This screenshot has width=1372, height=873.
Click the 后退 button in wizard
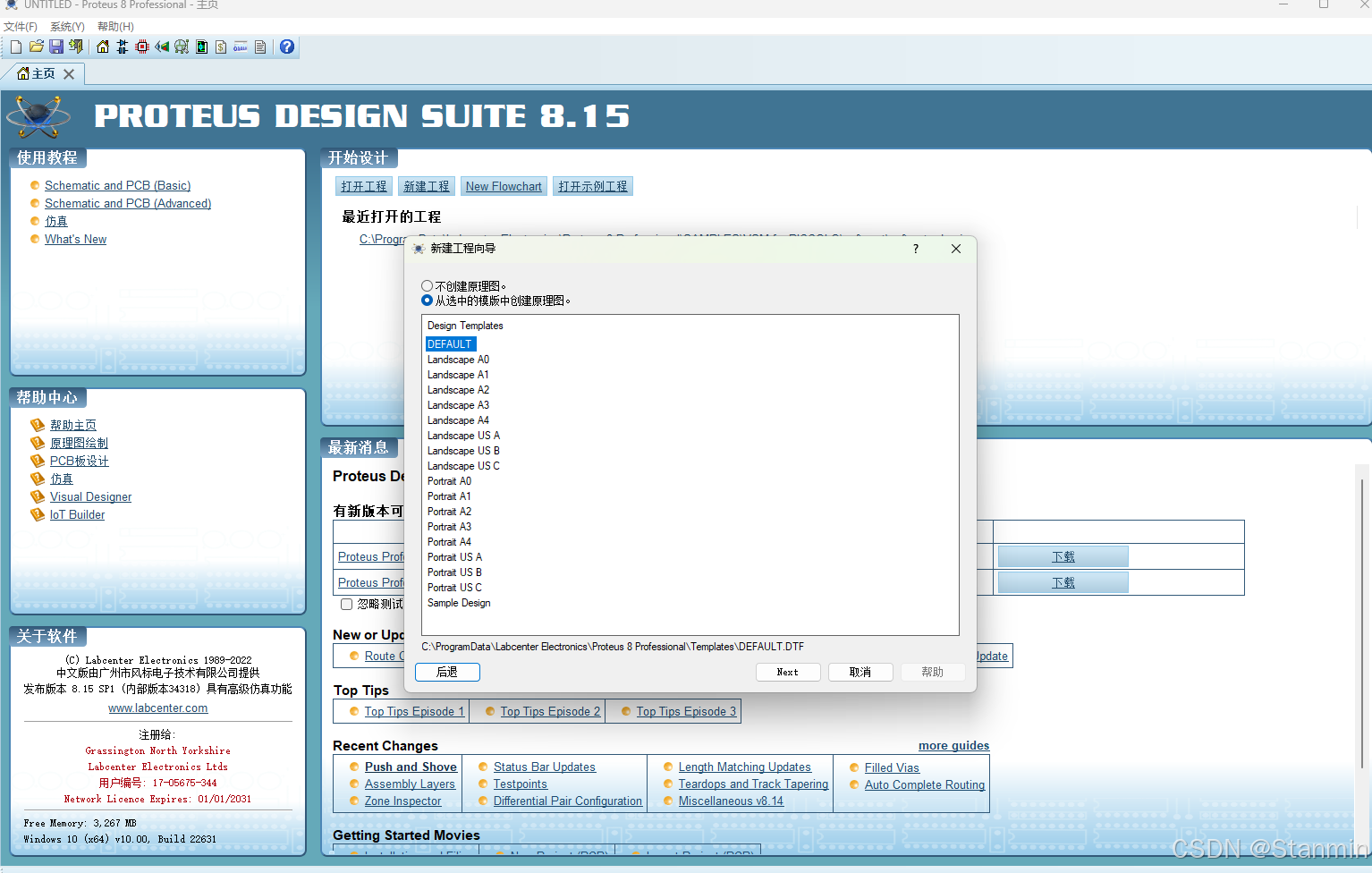click(x=447, y=672)
